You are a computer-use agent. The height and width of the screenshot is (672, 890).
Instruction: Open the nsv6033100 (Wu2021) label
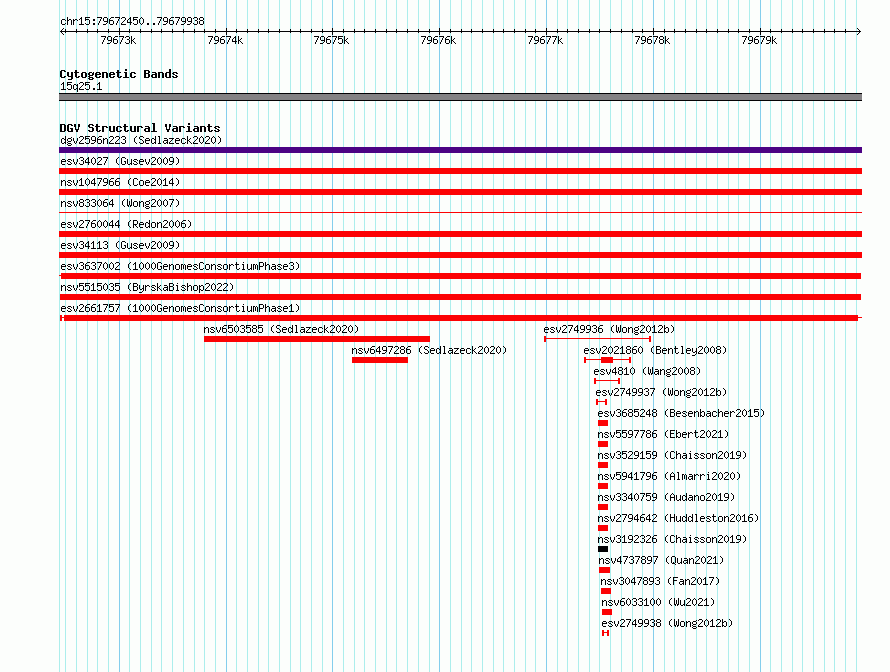pyautogui.click(x=658, y=602)
